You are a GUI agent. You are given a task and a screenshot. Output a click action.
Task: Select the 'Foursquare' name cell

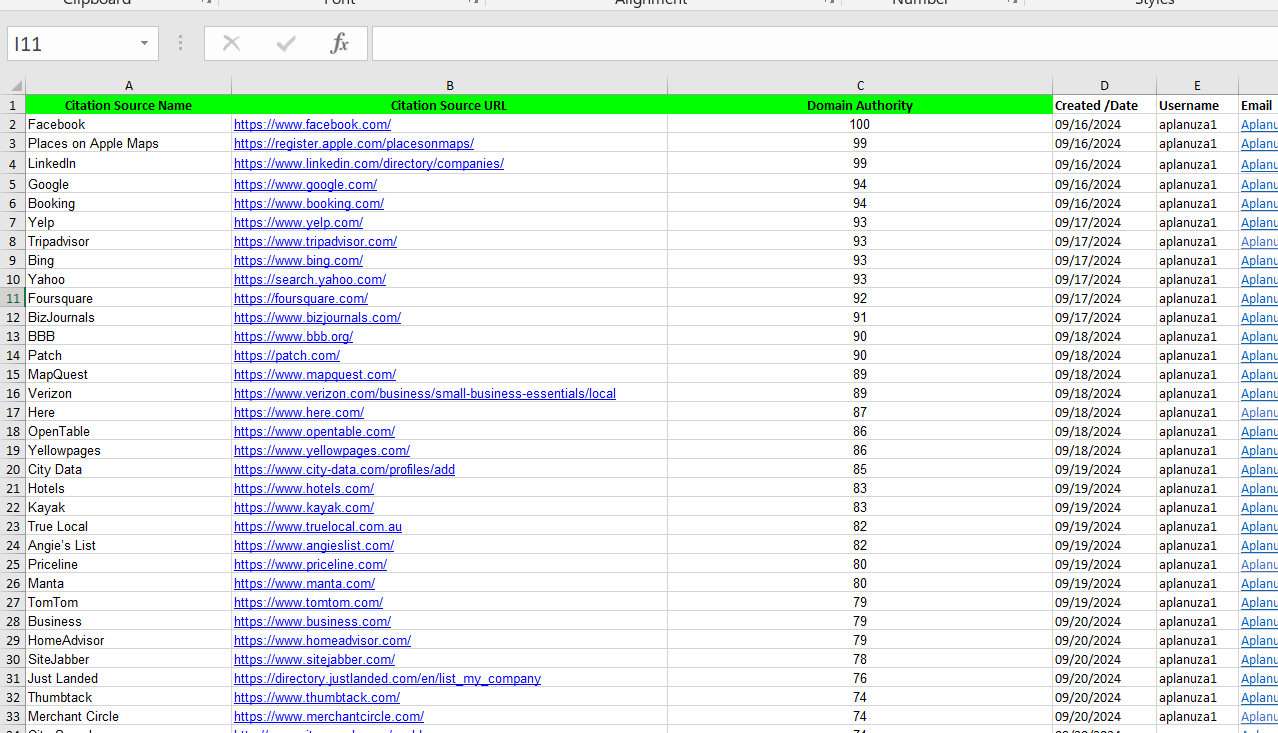(129, 299)
